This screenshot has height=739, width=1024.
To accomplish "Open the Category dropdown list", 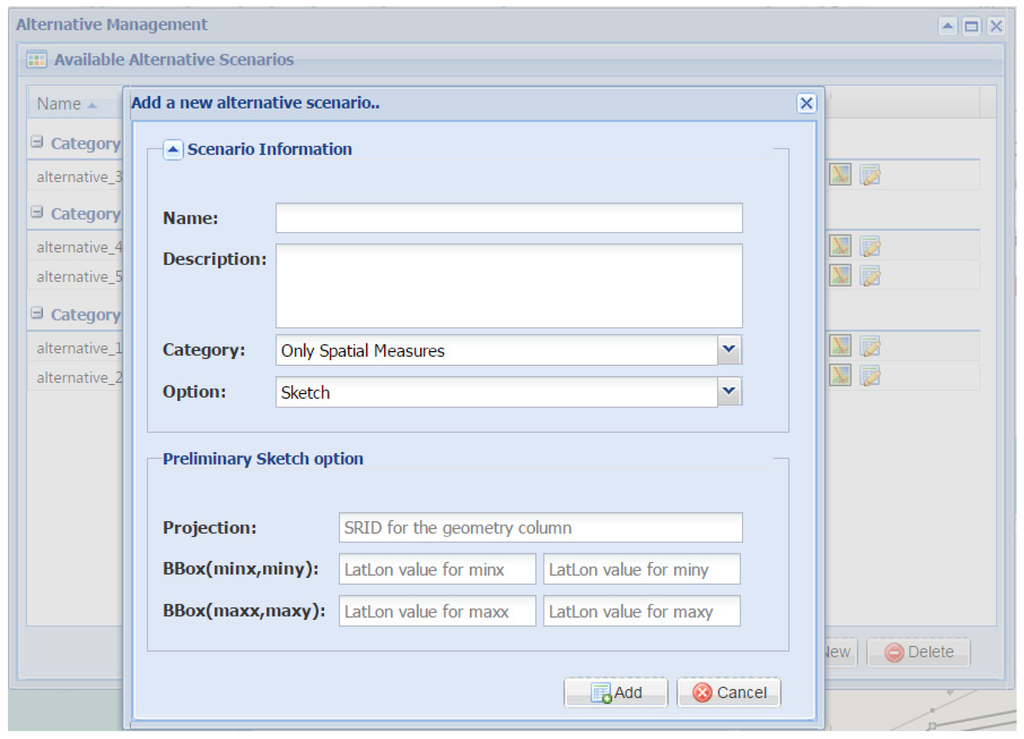I will pos(729,350).
